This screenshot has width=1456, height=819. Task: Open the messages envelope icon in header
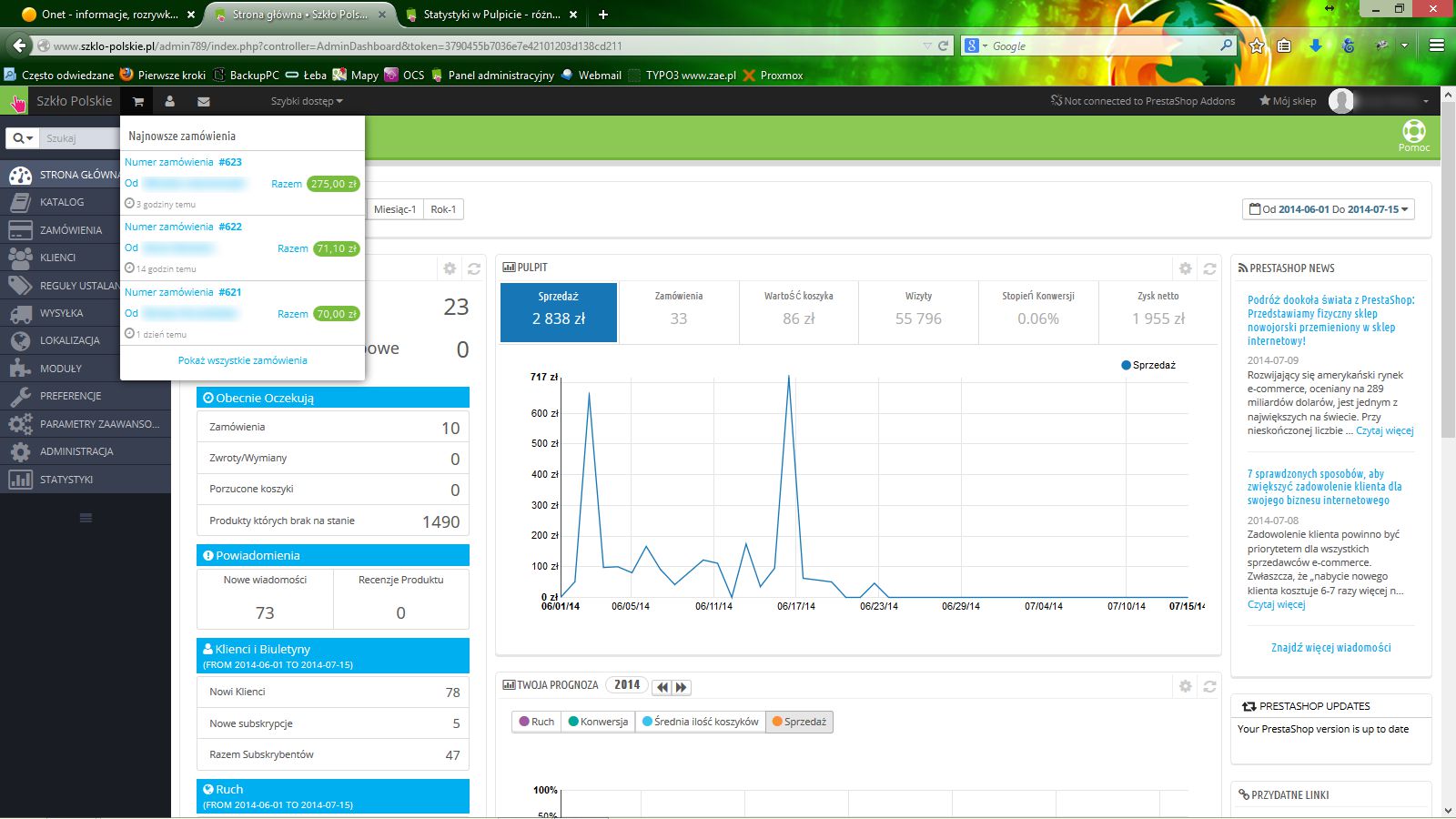click(204, 102)
